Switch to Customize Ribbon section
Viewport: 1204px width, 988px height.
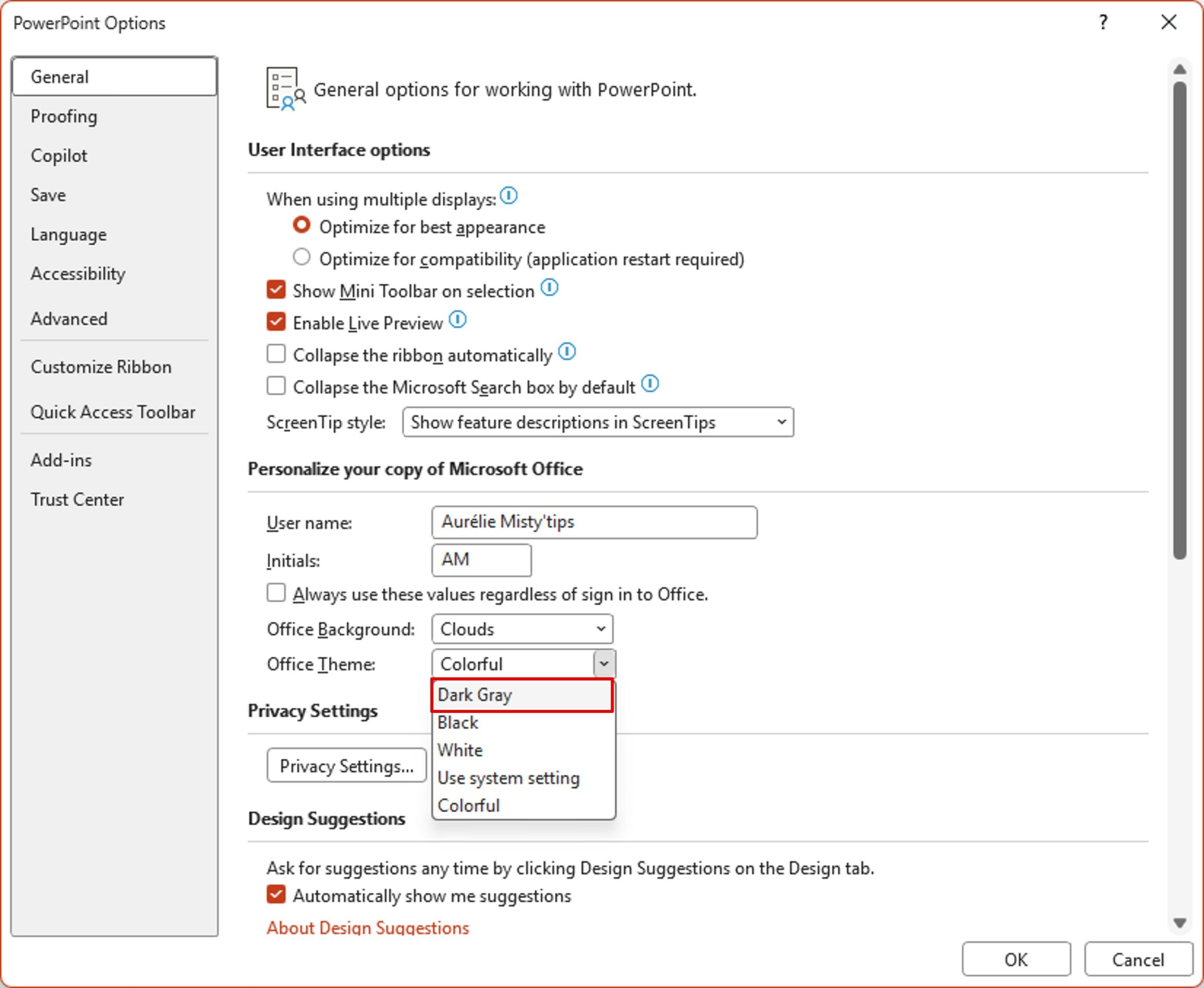pyautogui.click(x=101, y=367)
